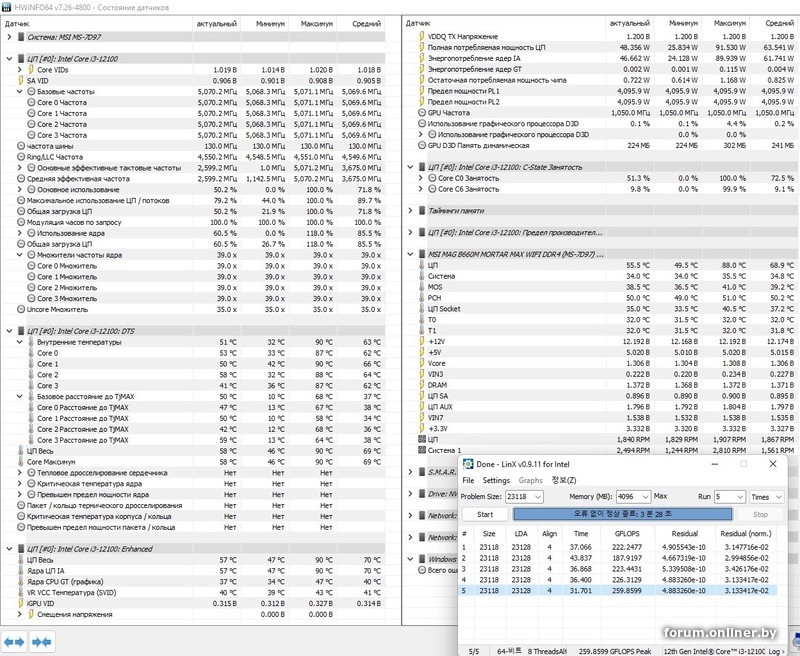The height and width of the screenshot is (656, 800).
Task: Click the LinX app icon in title bar
Action: click(x=466, y=465)
